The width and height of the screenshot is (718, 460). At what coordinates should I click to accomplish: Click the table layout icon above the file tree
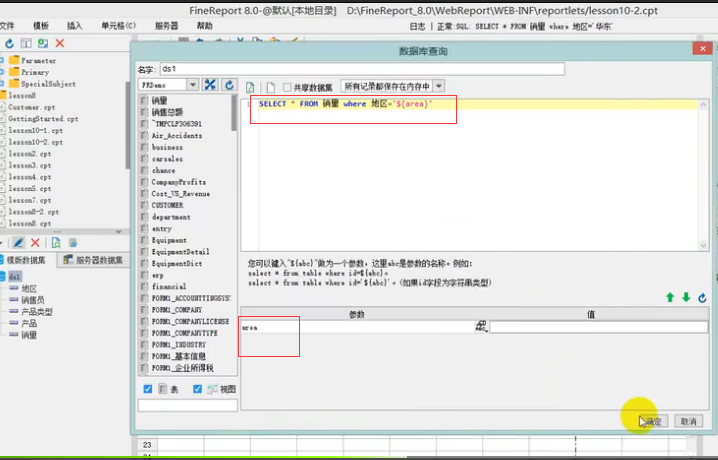click(26, 43)
